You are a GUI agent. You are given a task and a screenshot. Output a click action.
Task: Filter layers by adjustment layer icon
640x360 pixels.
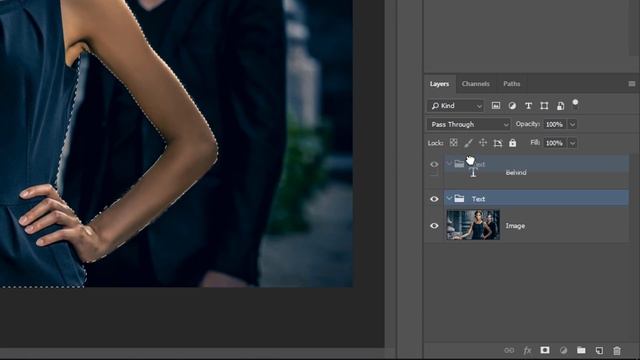(x=512, y=106)
